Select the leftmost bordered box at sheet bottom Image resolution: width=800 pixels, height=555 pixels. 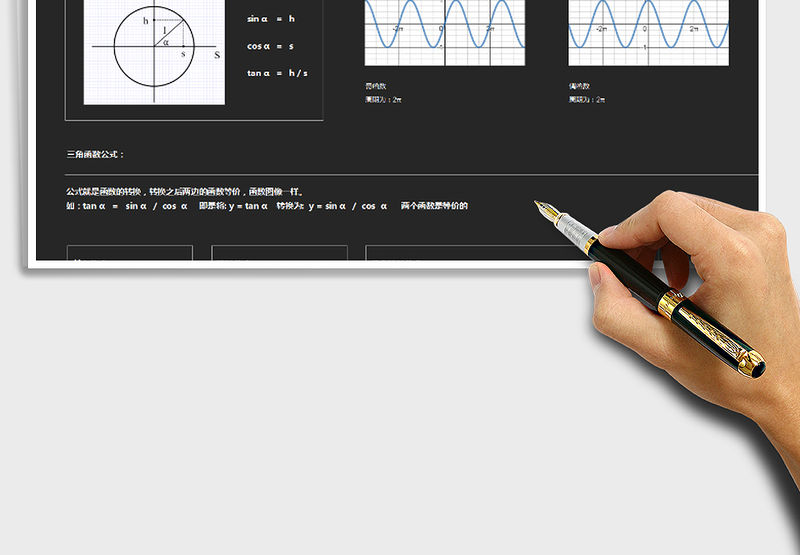129,253
